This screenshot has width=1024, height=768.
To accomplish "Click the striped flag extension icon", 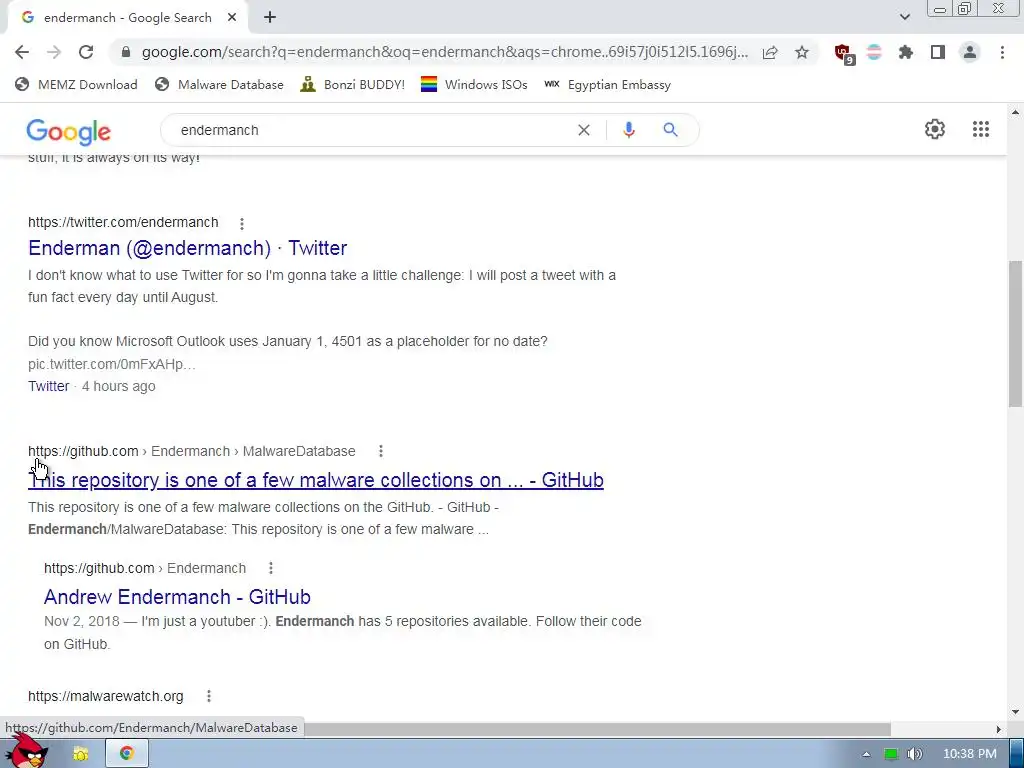I will point(874,52).
